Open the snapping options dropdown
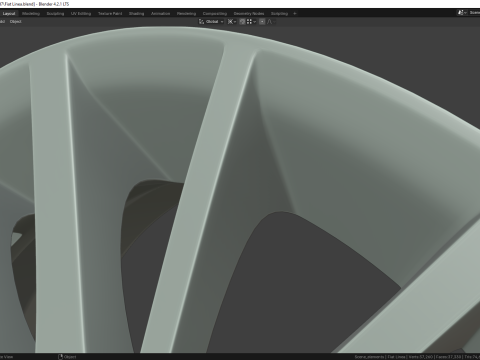 tap(251, 22)
